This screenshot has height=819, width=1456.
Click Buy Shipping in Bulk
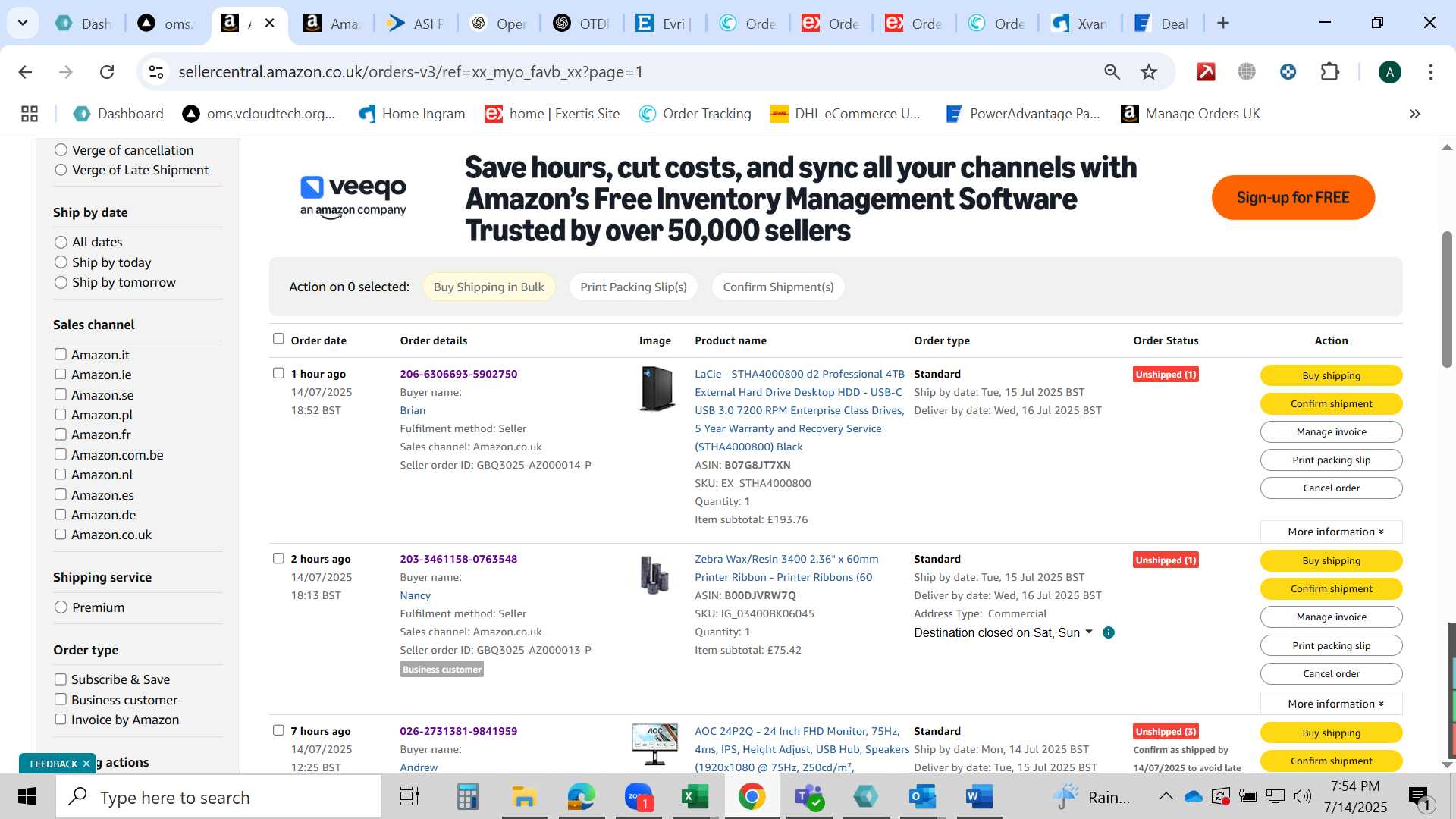[x=488, y=287]
